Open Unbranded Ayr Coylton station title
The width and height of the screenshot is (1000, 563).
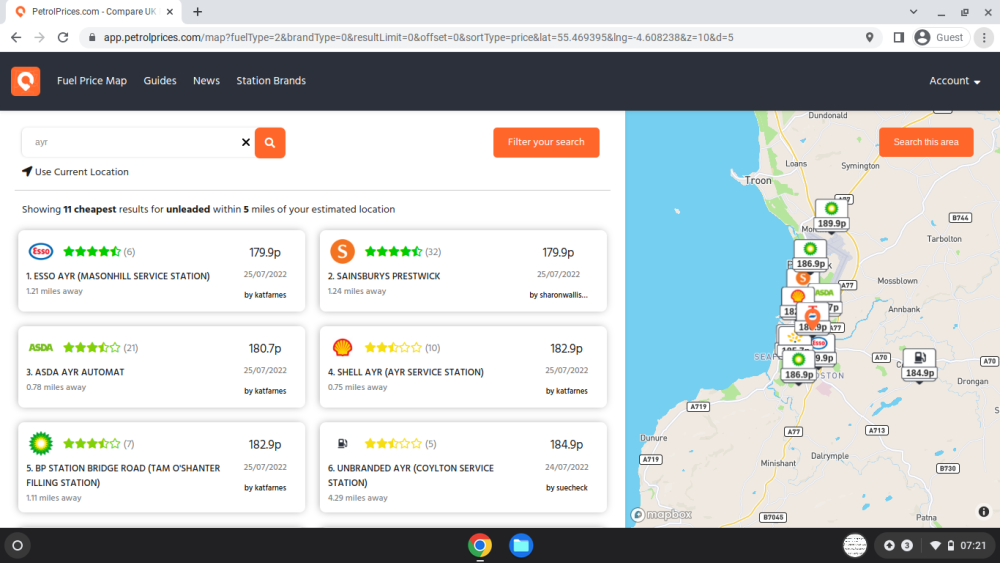click(x=411, y=475)
